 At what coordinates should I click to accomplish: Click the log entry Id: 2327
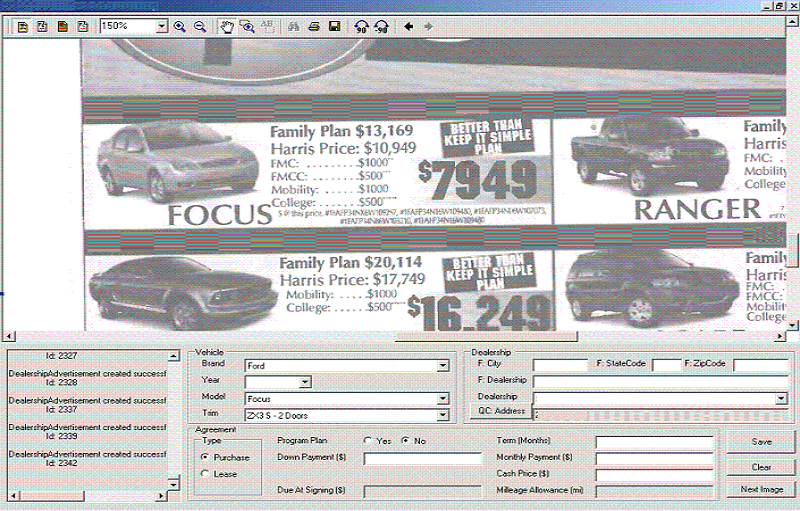pos(61,355)
